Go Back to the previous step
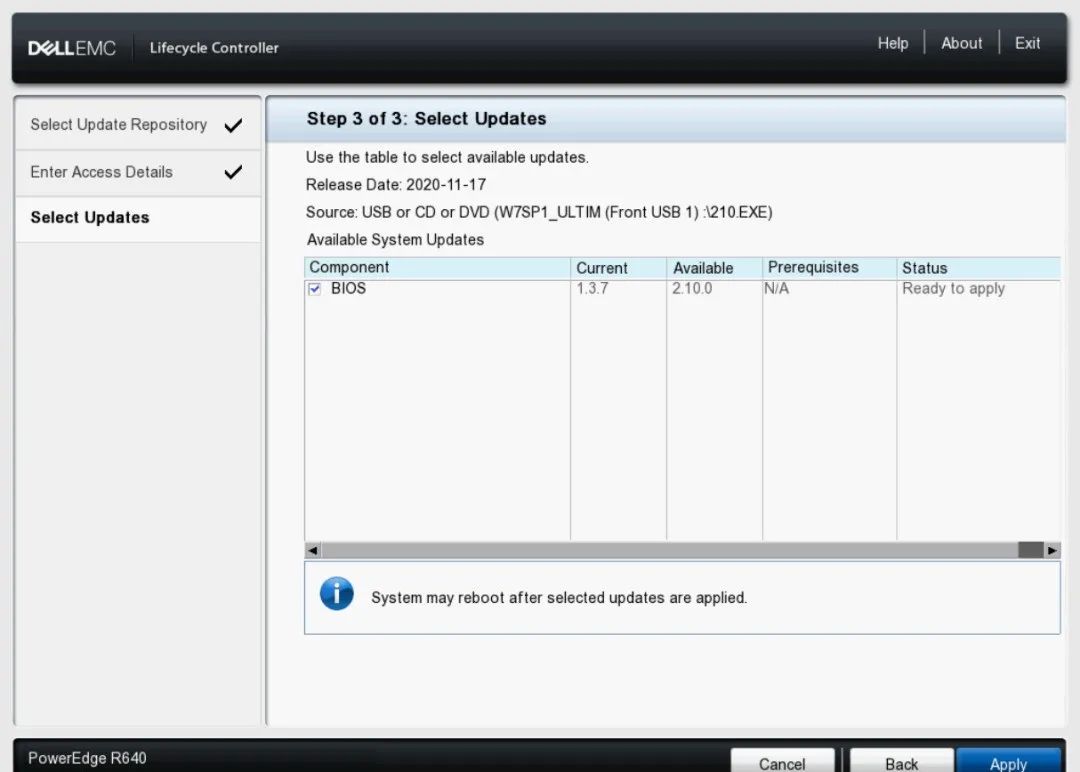Screen dimensions: 1080x772 901,762
